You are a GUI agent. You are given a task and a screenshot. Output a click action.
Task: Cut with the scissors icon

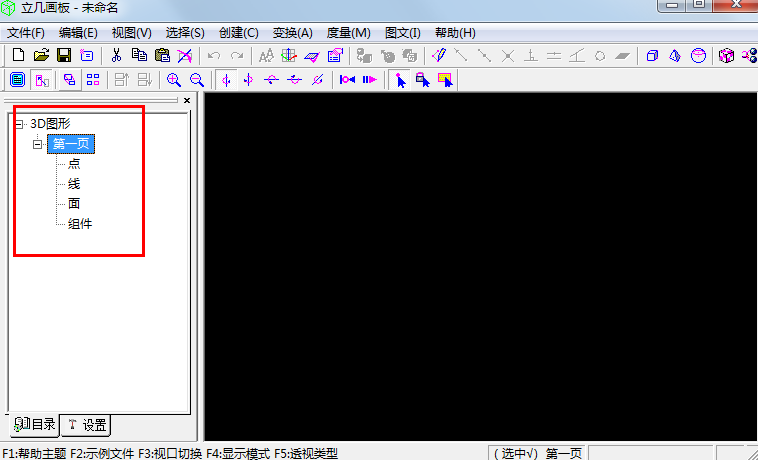tap(116, 55)
